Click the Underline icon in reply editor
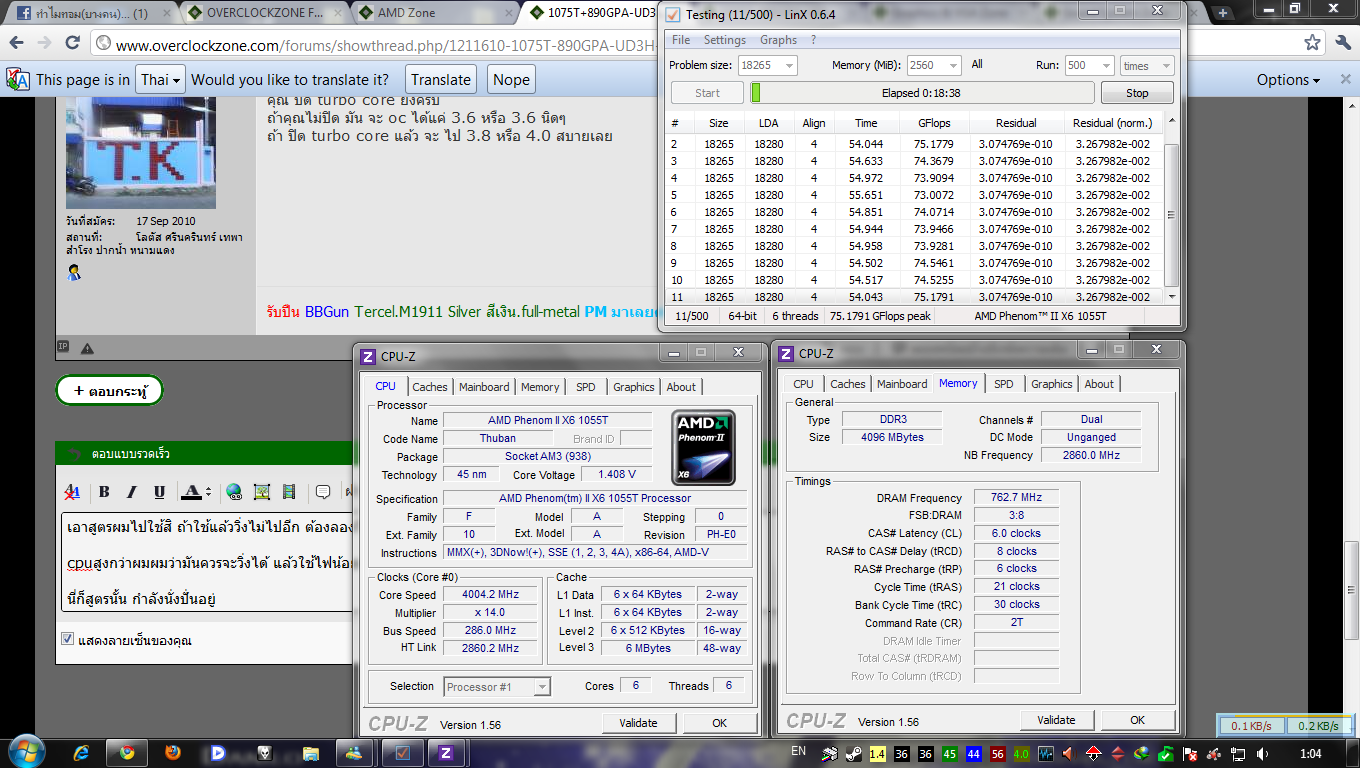 (159, 492)
